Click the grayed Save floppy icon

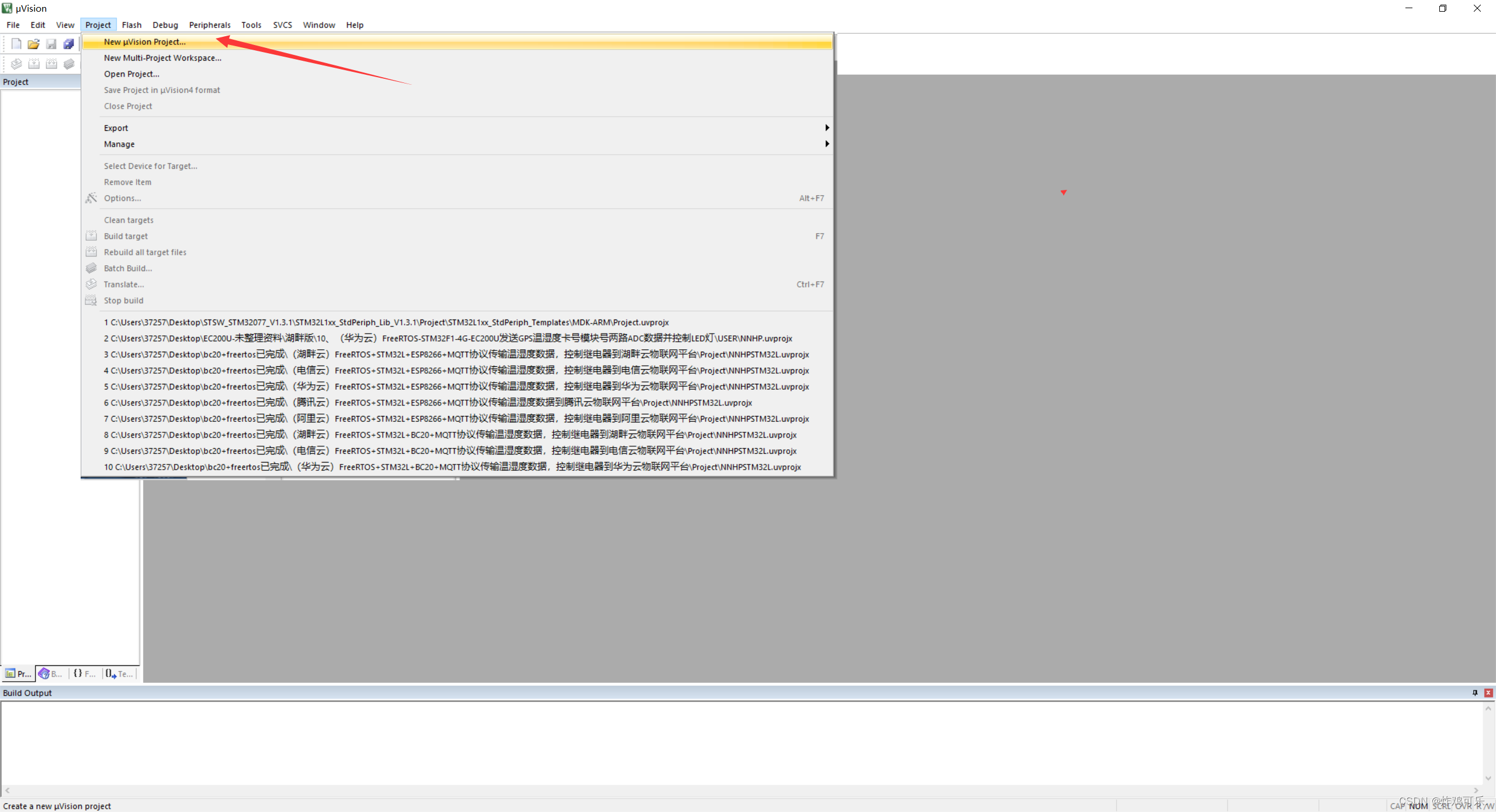51,44
